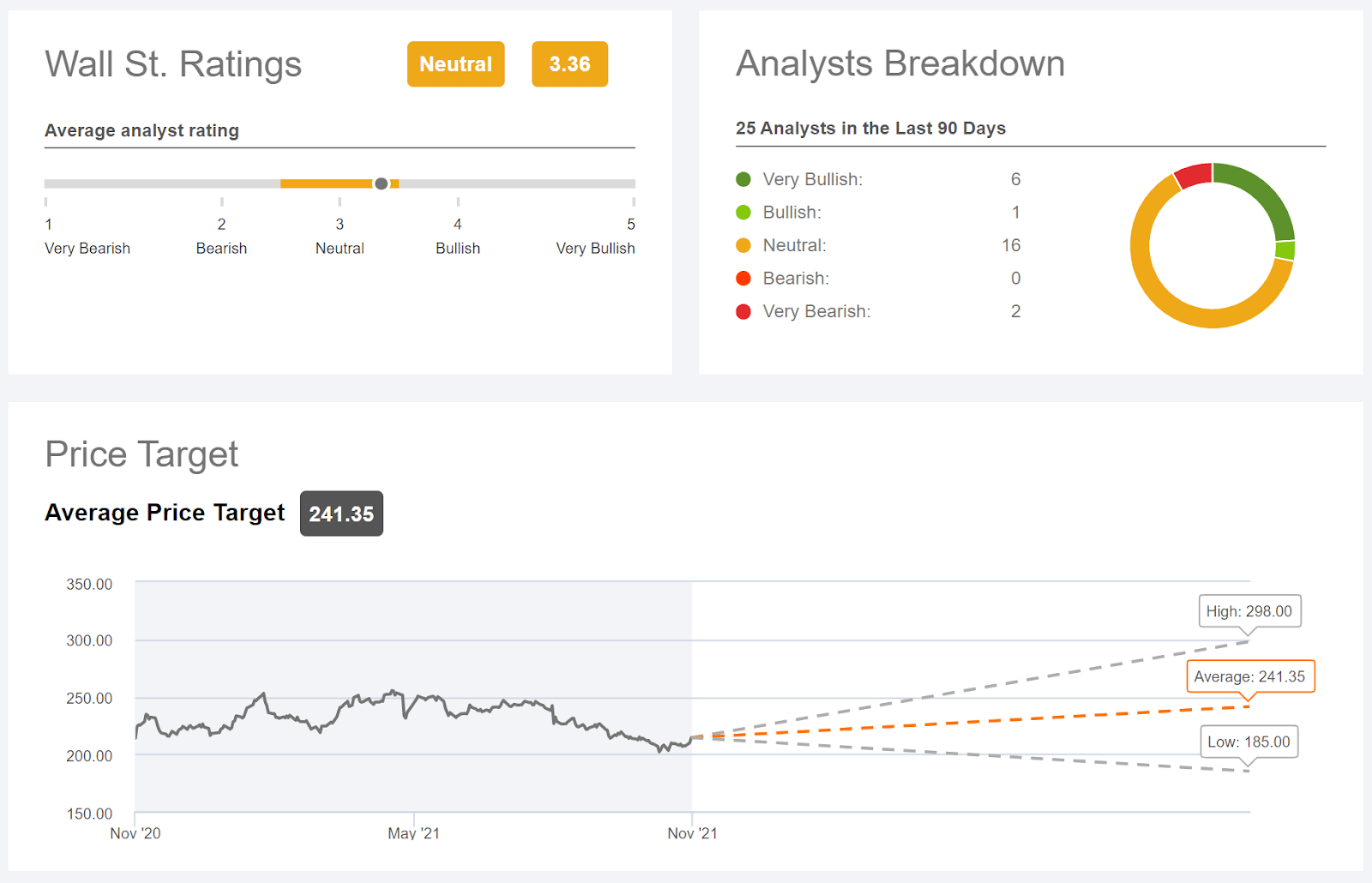
Task: Open the High: 298.00 callout label
Action: 1249,611
